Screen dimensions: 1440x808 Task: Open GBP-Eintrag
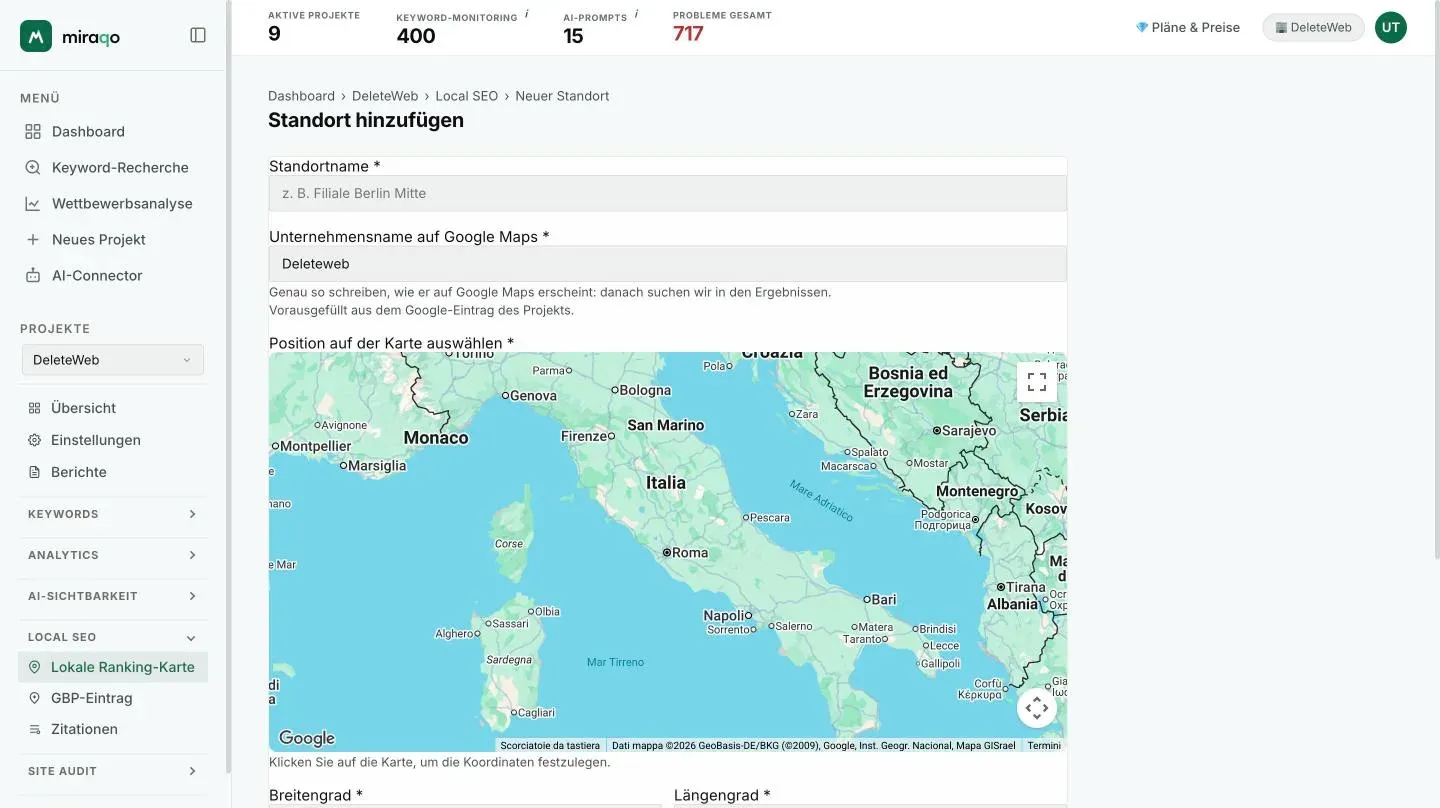[x=112, y=698]
